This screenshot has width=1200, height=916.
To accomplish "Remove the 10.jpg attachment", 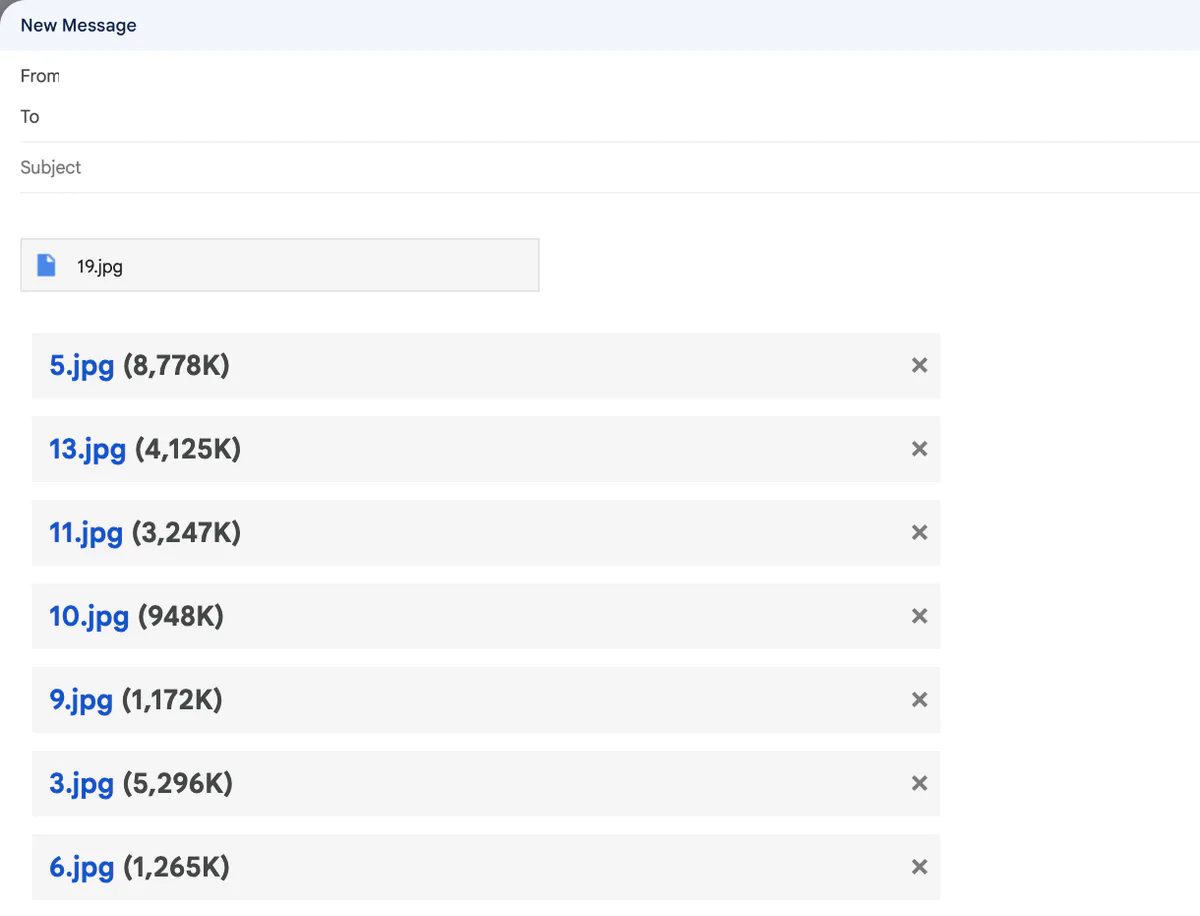I will [919, 617].
